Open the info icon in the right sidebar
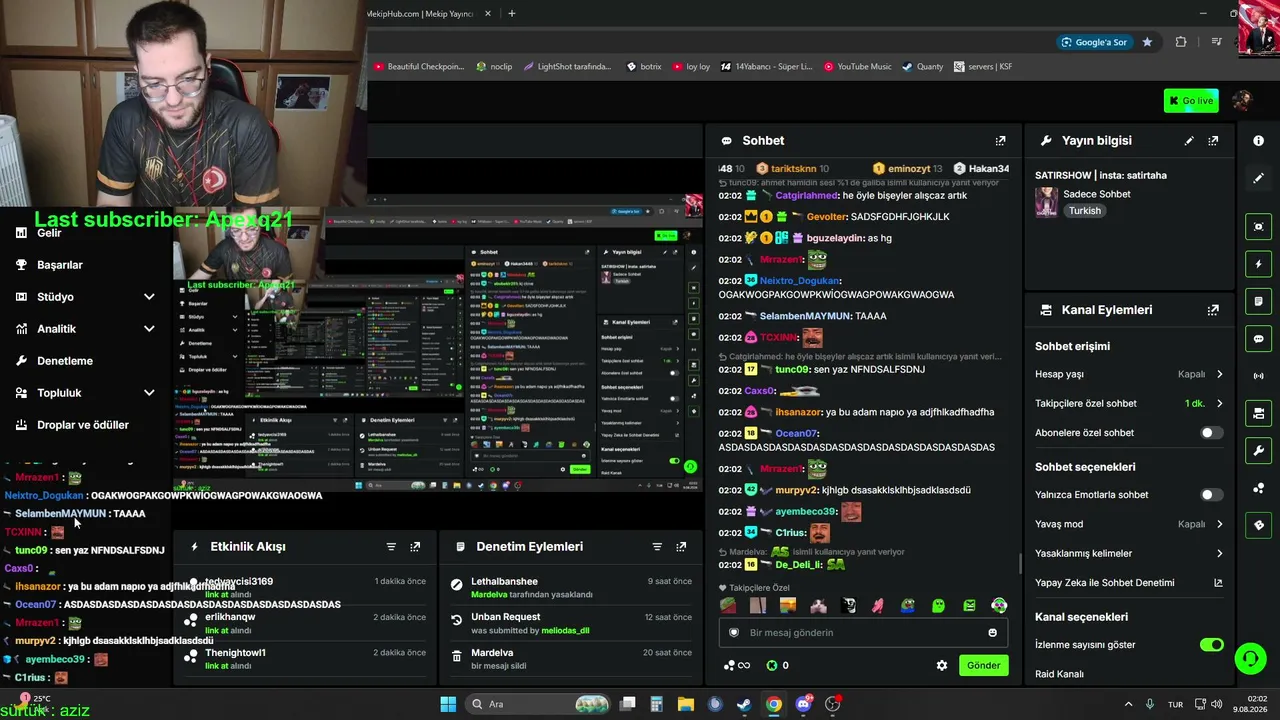Screen dimensions: 1280x720 click(x=1258, y=141)
